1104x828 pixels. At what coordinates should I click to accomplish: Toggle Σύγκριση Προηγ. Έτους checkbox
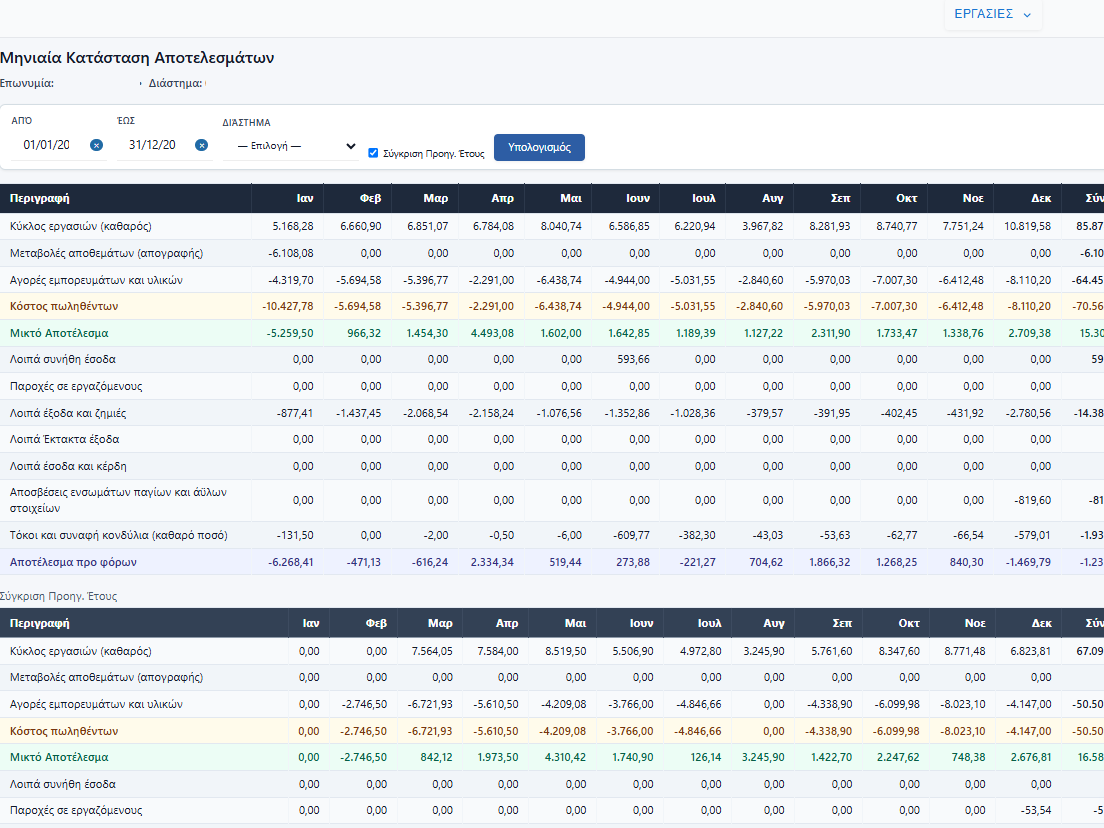[x=373, y=153]
